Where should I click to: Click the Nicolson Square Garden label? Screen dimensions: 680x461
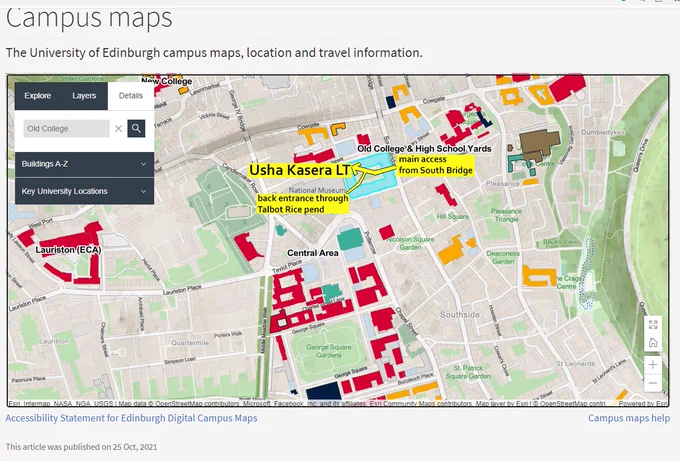(410, 243)
